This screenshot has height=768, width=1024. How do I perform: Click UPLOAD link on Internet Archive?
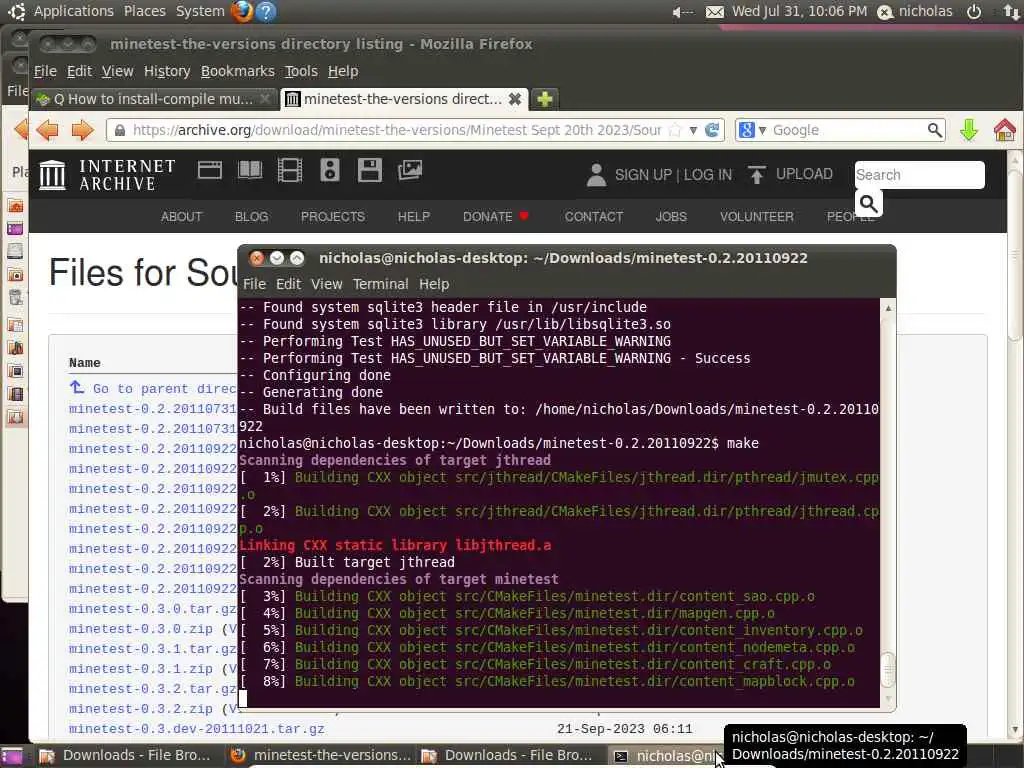click(804, 174)
